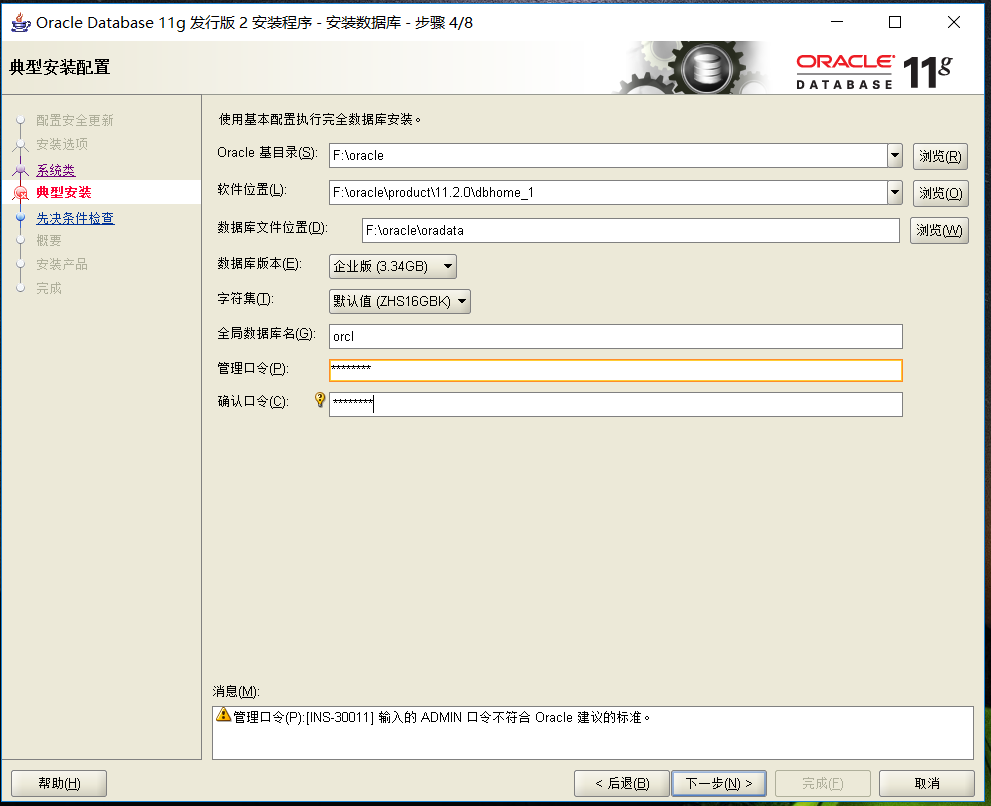Open the Oracle base directory dropdown arrow

[x=894, y=156]
